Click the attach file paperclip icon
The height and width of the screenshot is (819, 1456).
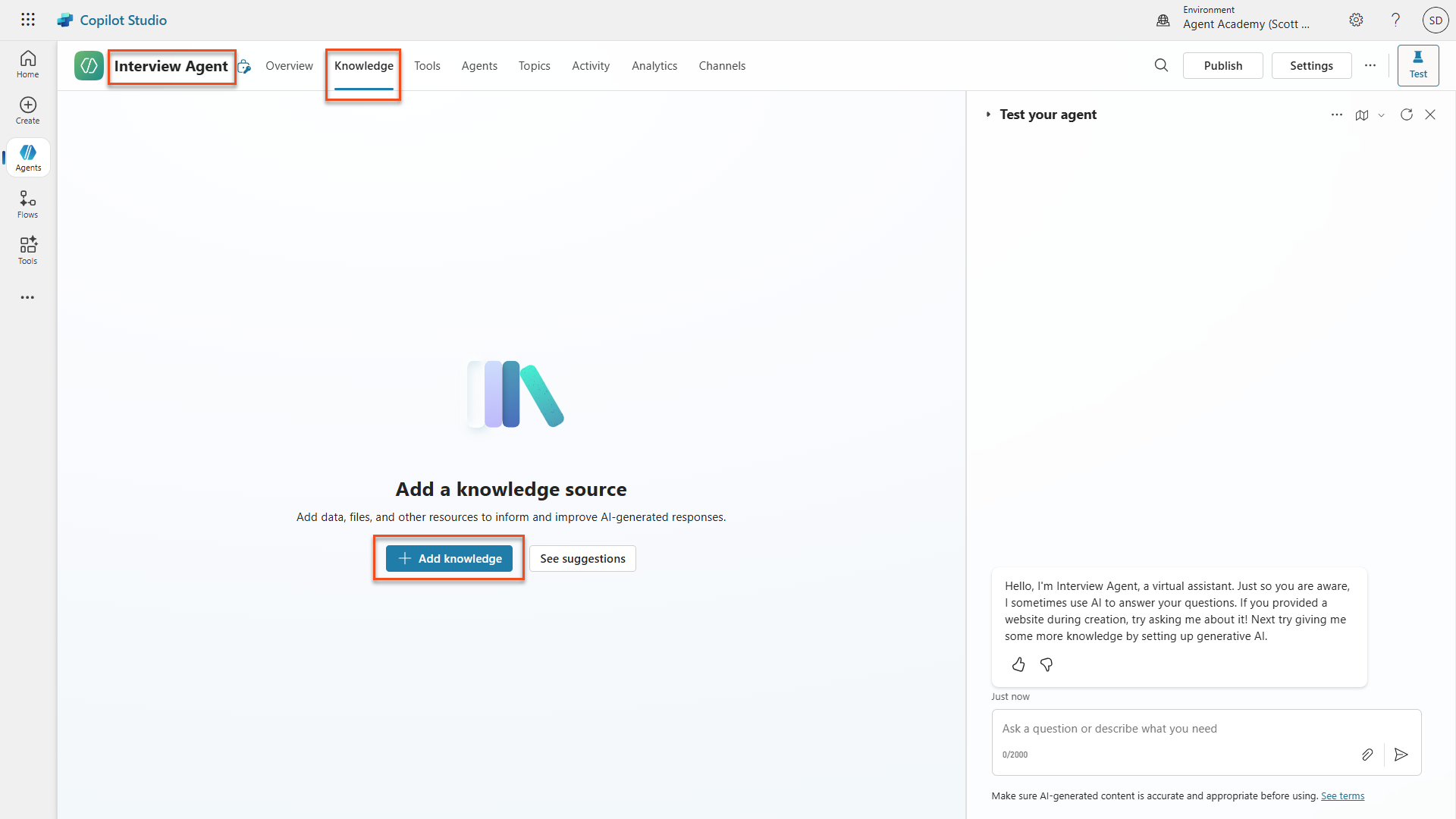(x=1367, y=755)
